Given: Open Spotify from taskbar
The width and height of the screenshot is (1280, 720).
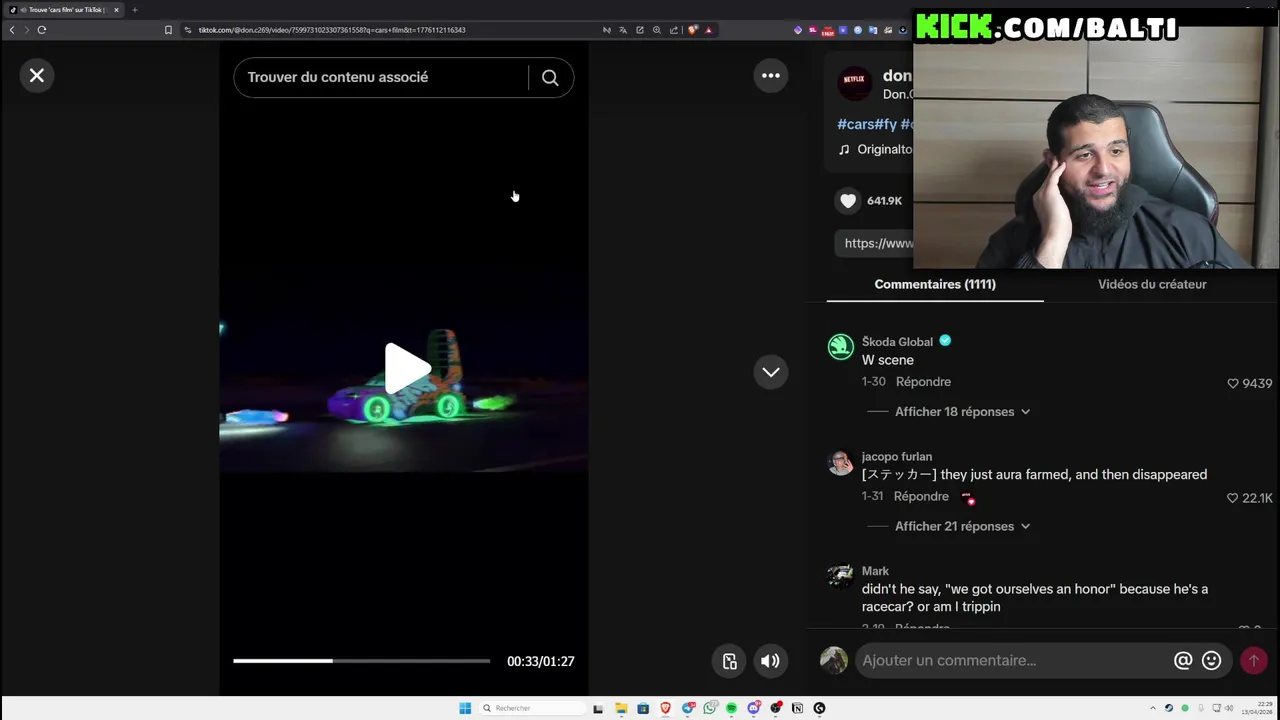Looking at the screenshot, I should coord(731,708).
